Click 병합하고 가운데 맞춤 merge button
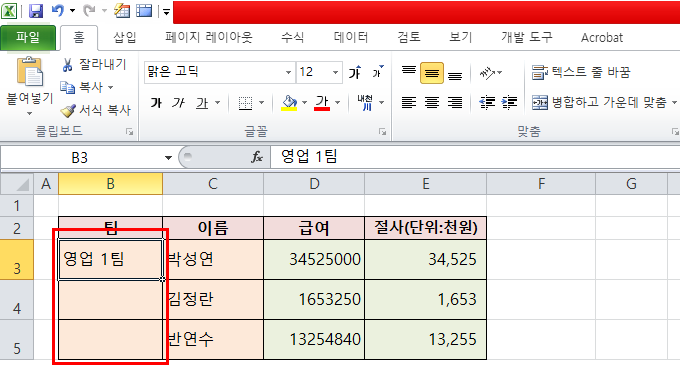Image resolution: width=680 pixels, height=365 pixels. click(604, 103)
